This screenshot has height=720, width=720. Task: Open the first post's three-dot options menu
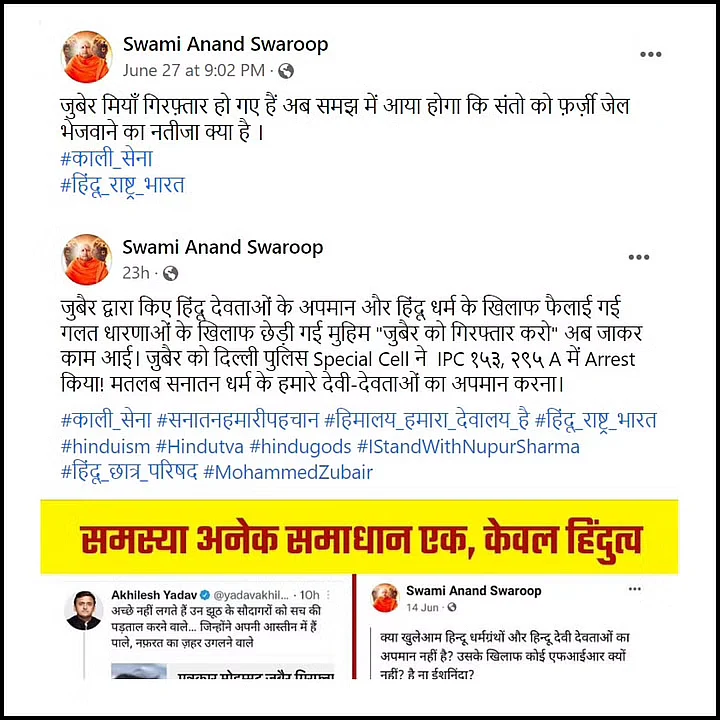pyautogui.click(x=651, y=54)
